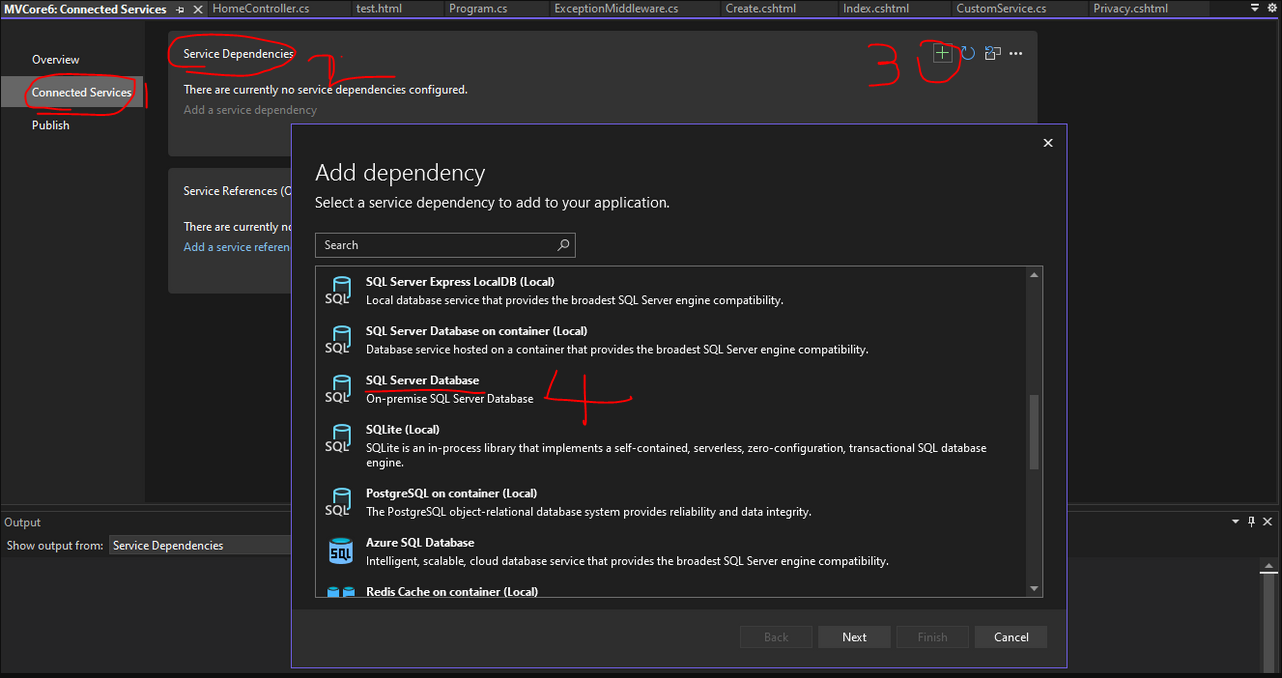Screen dimensions: 1282x678
Task: Select the on-premise SQL Server Database icon
Action: [338, 389]
